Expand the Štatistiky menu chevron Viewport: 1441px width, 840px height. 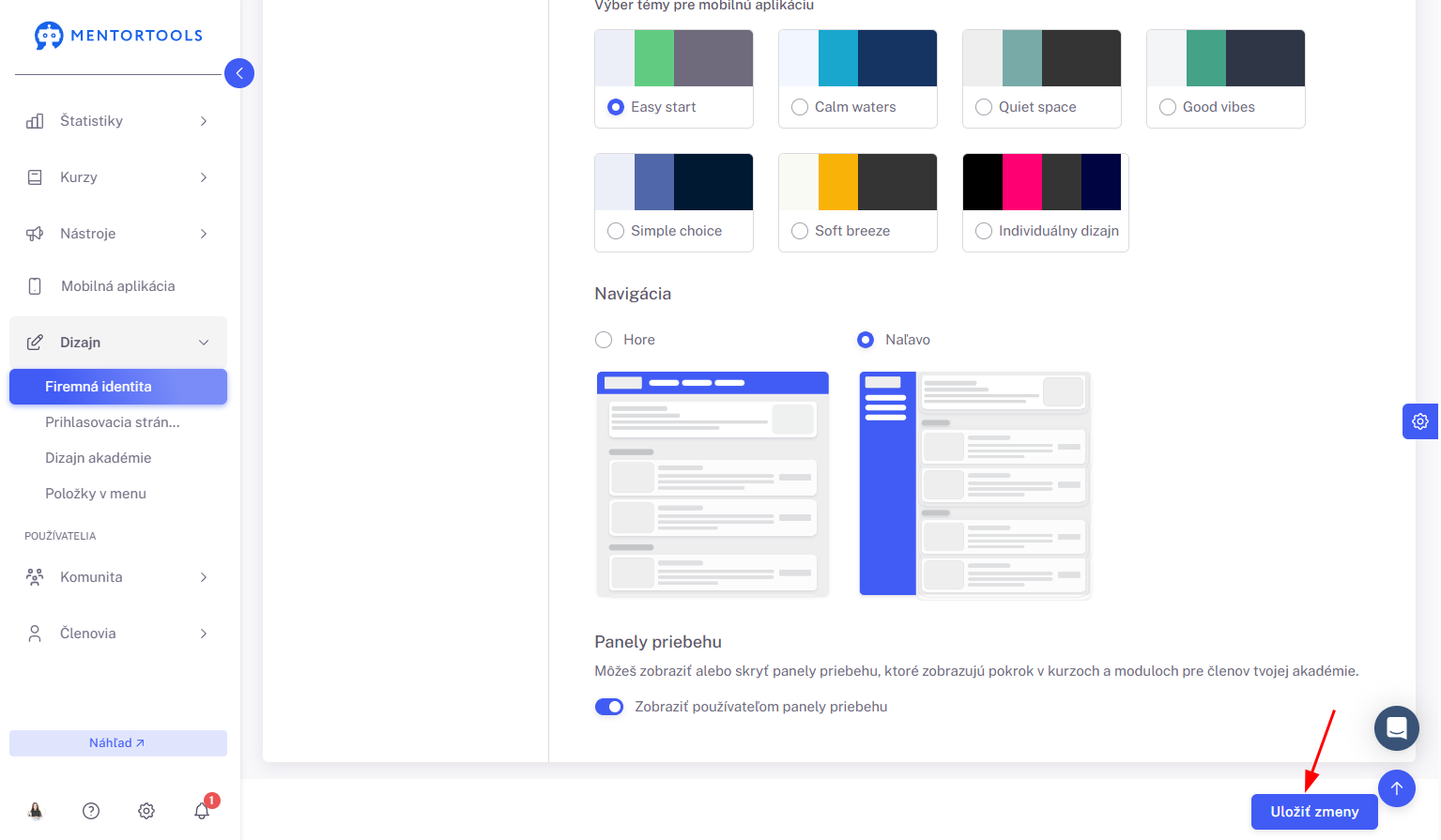[x=204, y=121]
